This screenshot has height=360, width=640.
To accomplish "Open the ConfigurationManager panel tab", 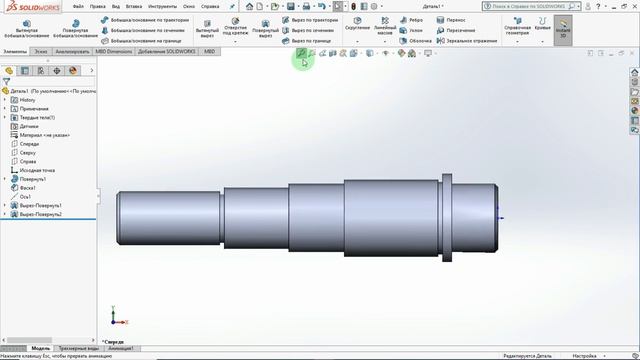I will 41,71.
